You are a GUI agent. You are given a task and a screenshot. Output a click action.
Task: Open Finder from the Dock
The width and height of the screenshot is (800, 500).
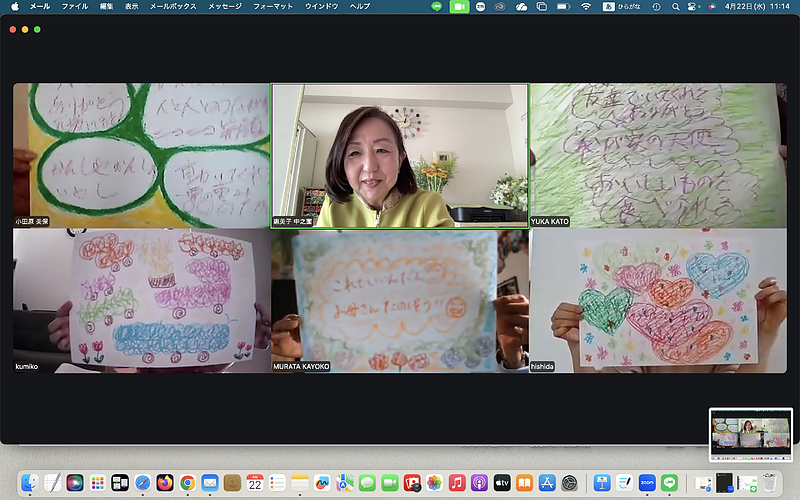pyautogui.click(x=30, y=483)
